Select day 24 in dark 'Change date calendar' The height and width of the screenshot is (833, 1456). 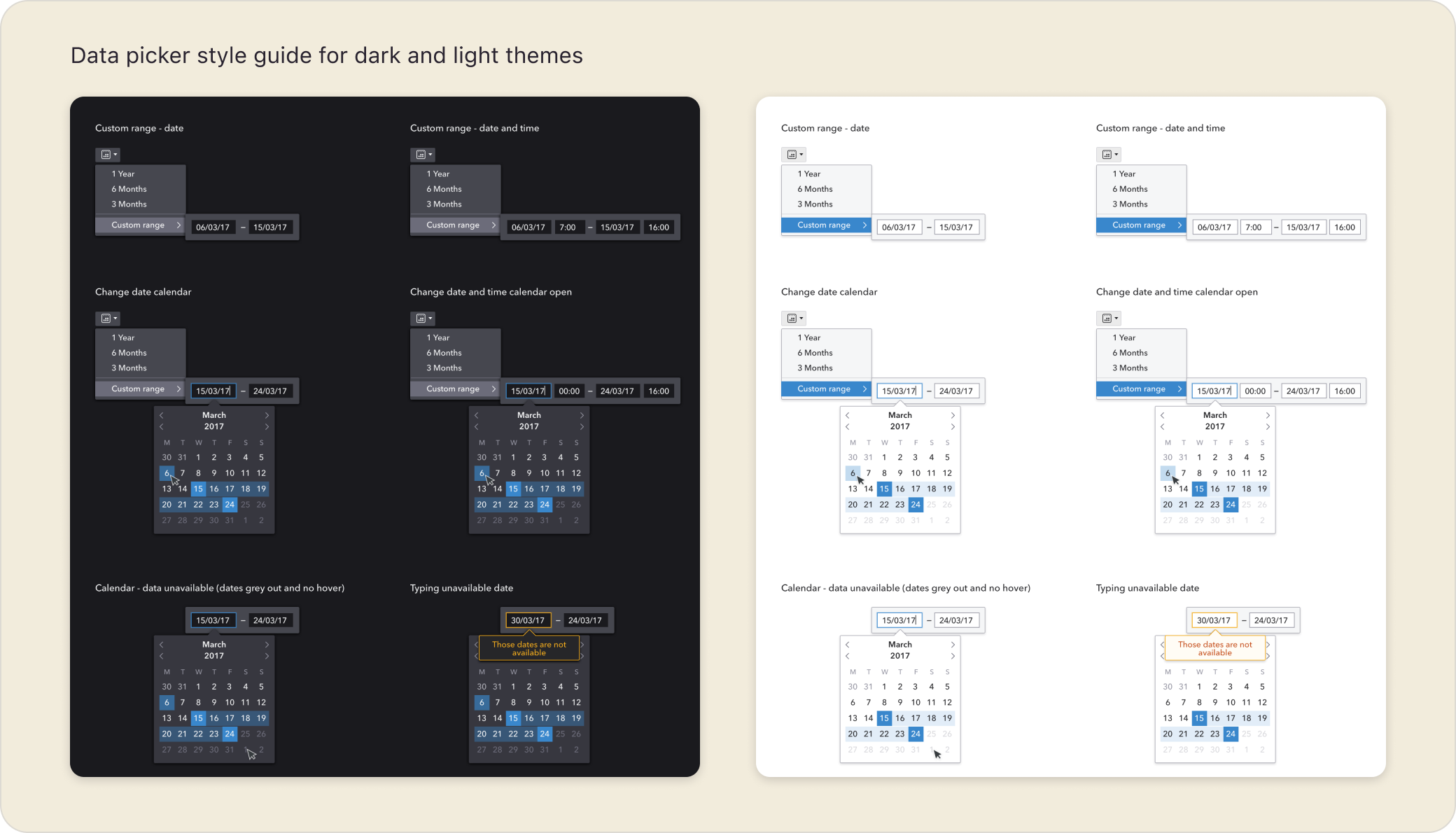click(230, 505)
